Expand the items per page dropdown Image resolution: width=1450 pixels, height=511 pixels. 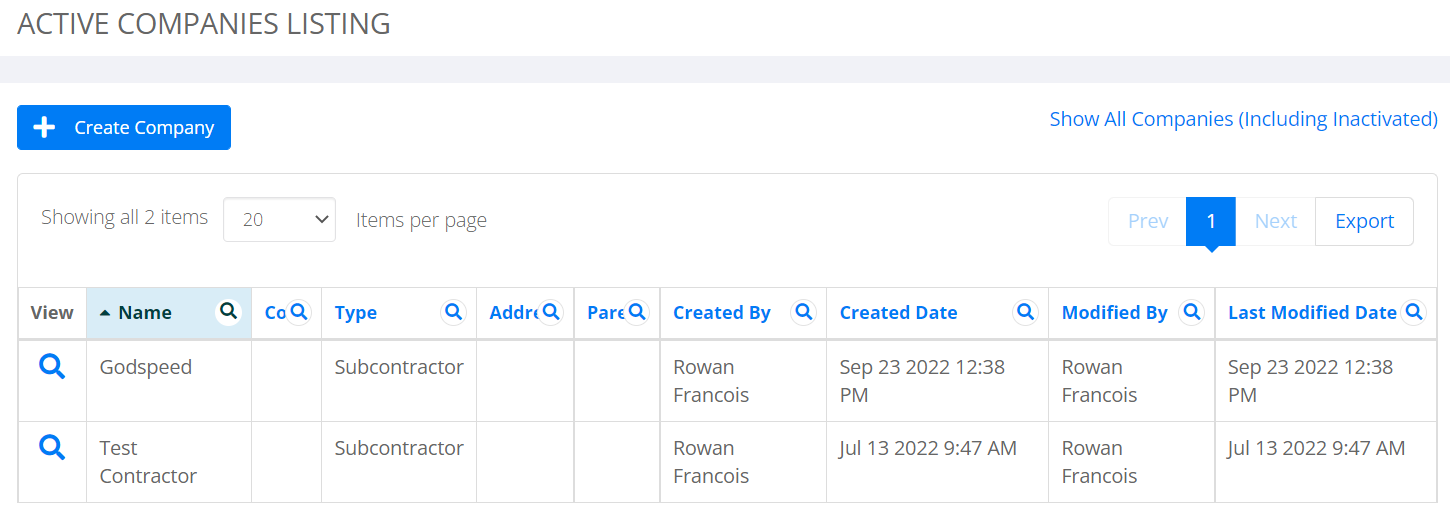[279, 219]
